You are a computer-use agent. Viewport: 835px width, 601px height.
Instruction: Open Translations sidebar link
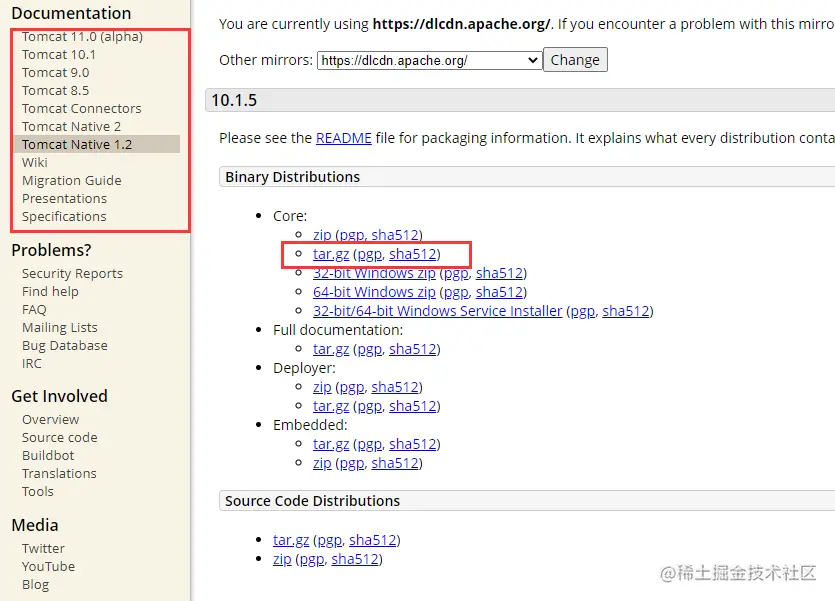pos(59,474)
